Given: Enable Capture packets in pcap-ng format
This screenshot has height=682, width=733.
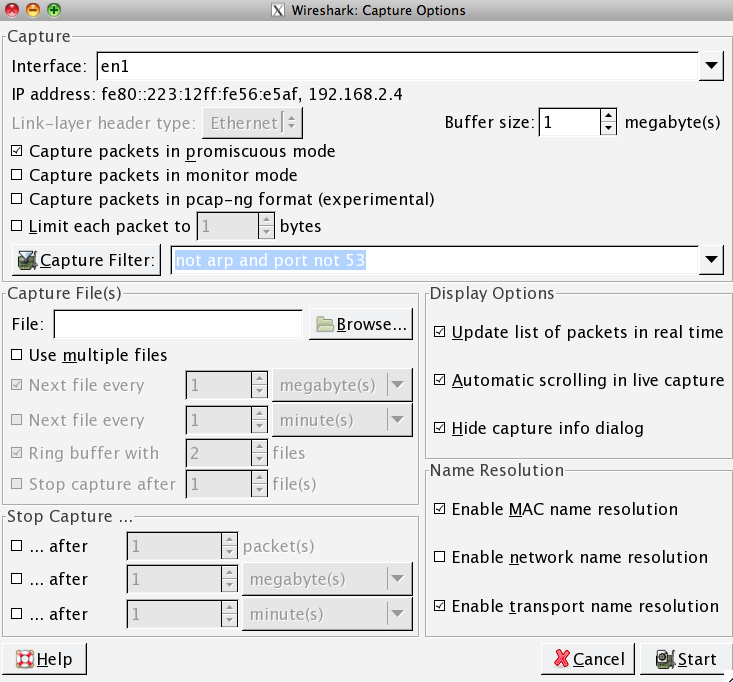Looking at the screenshot, I should (17, 199).
